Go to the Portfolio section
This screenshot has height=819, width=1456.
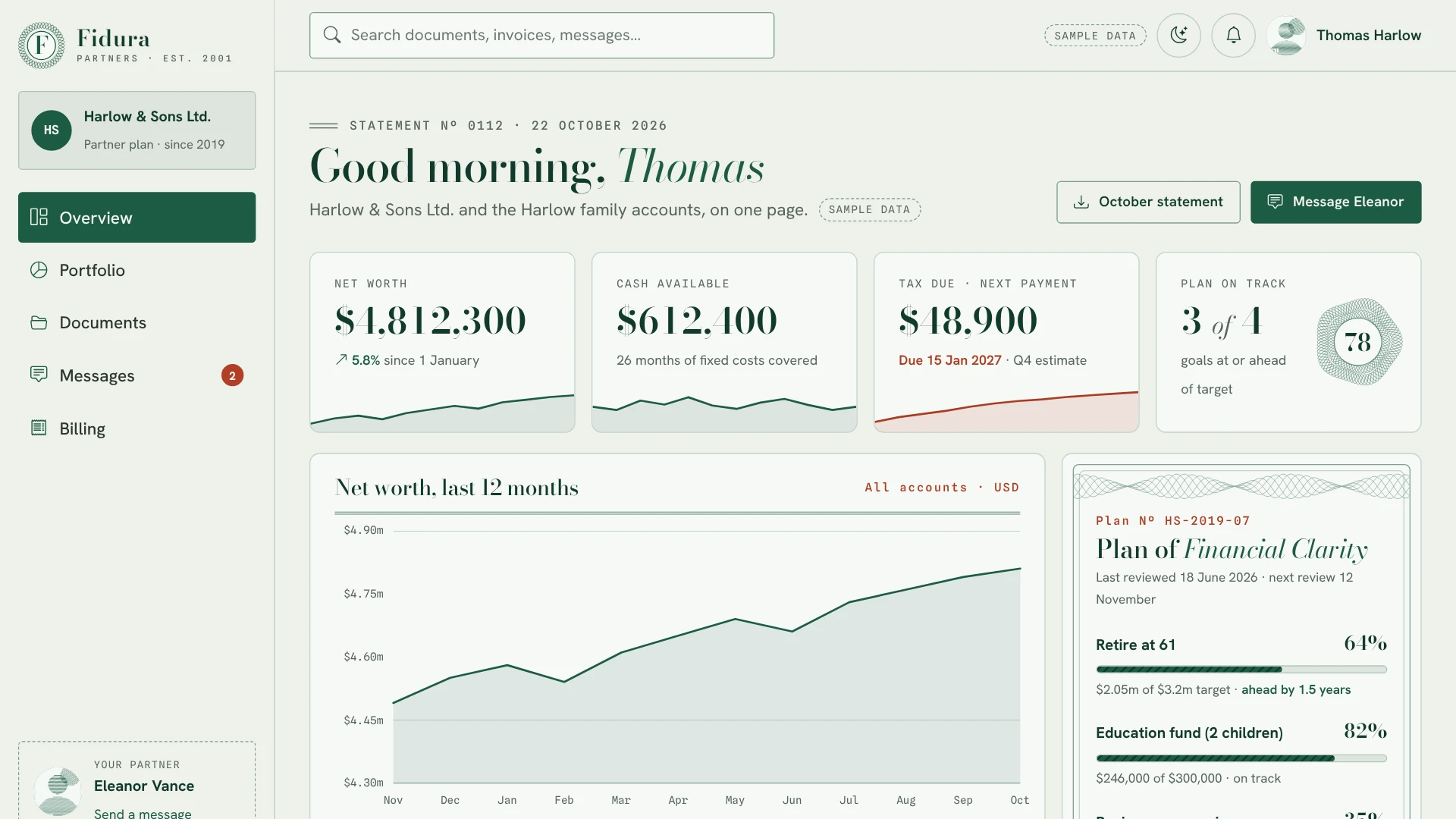[x=136, y=270]
